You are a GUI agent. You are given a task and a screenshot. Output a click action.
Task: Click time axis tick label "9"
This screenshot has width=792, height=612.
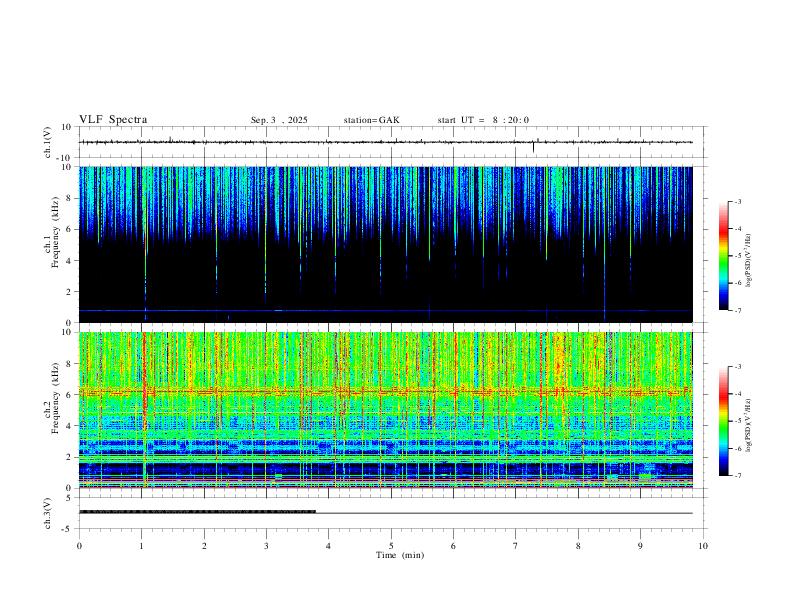tap(640, 546)
